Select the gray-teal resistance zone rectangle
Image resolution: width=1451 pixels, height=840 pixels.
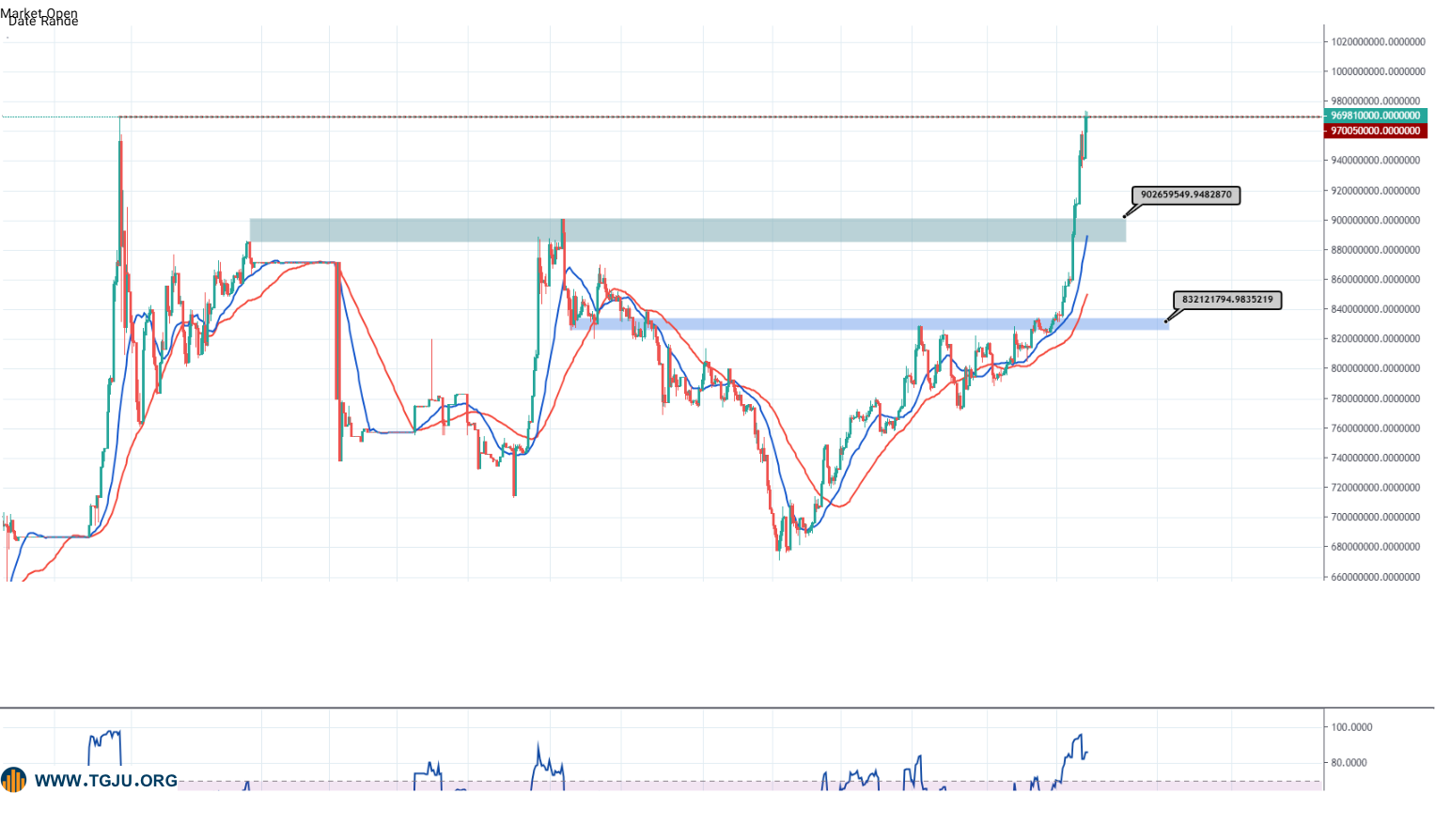point(687,230)
